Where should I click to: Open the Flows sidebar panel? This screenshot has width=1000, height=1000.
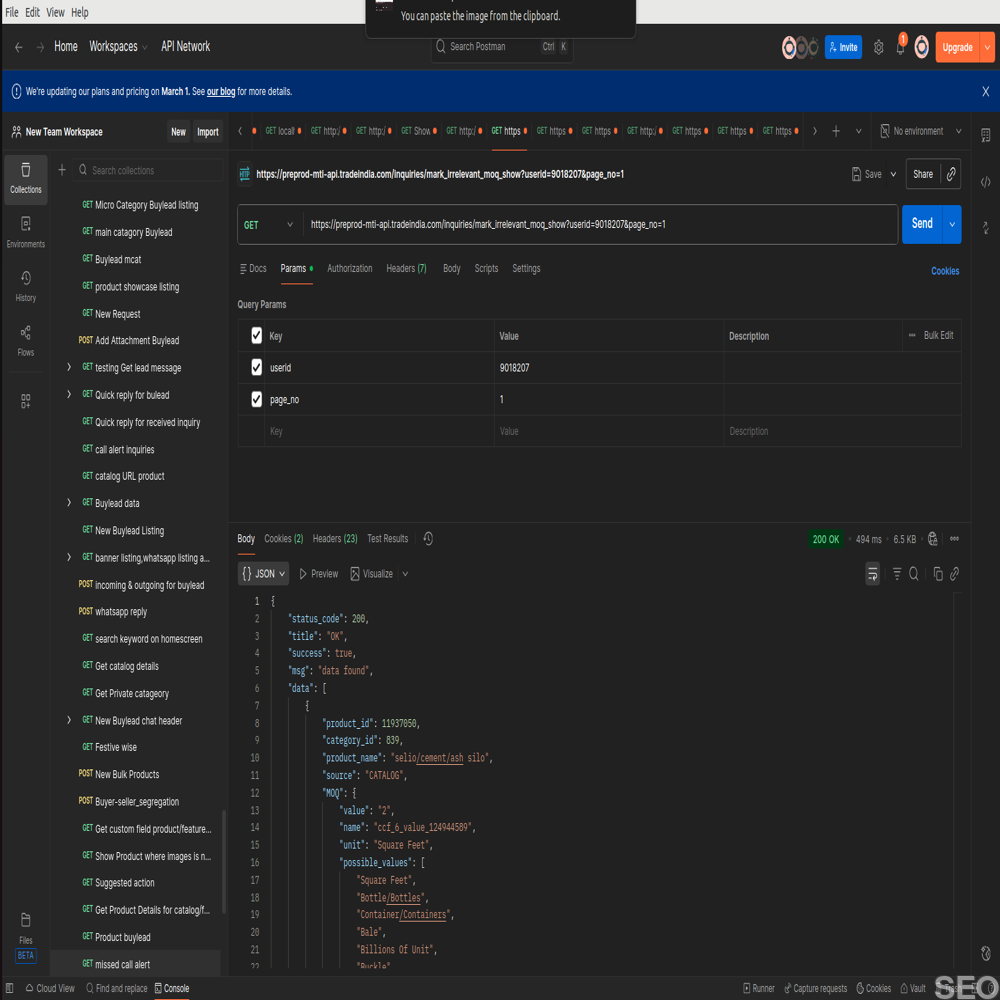click(x=26, y=341)
